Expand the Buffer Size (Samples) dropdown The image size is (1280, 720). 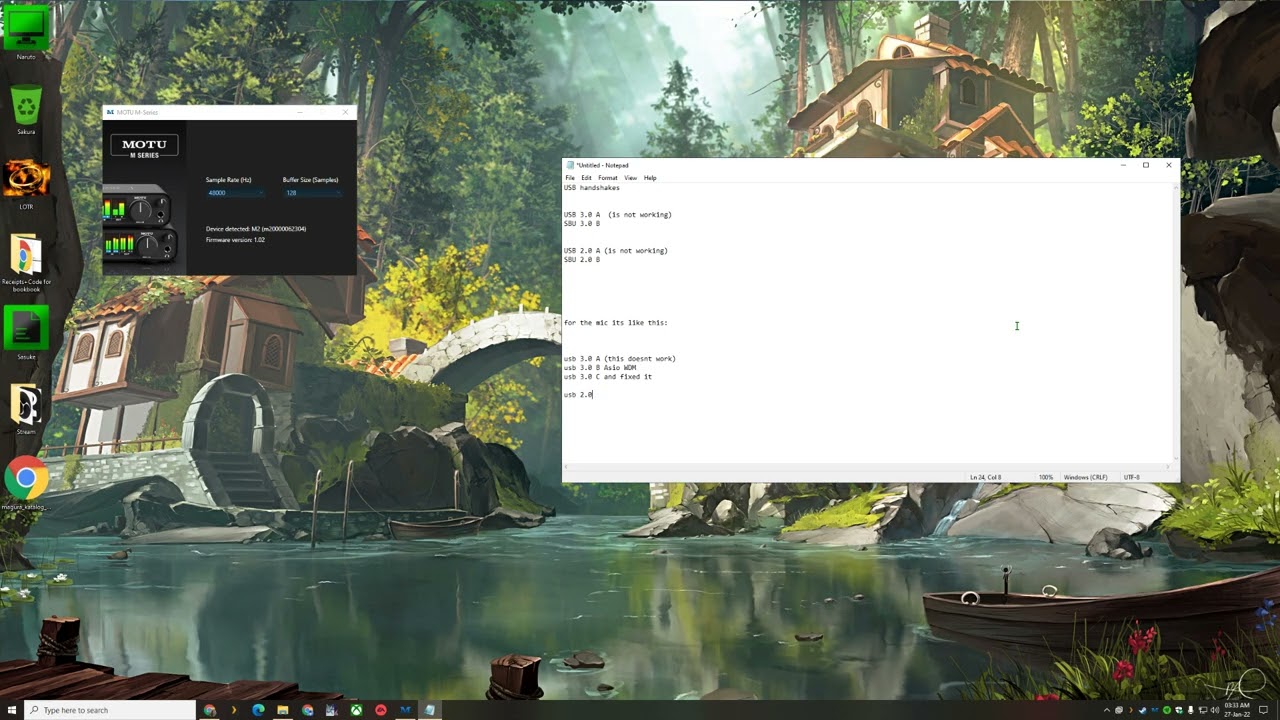point(312,193)
